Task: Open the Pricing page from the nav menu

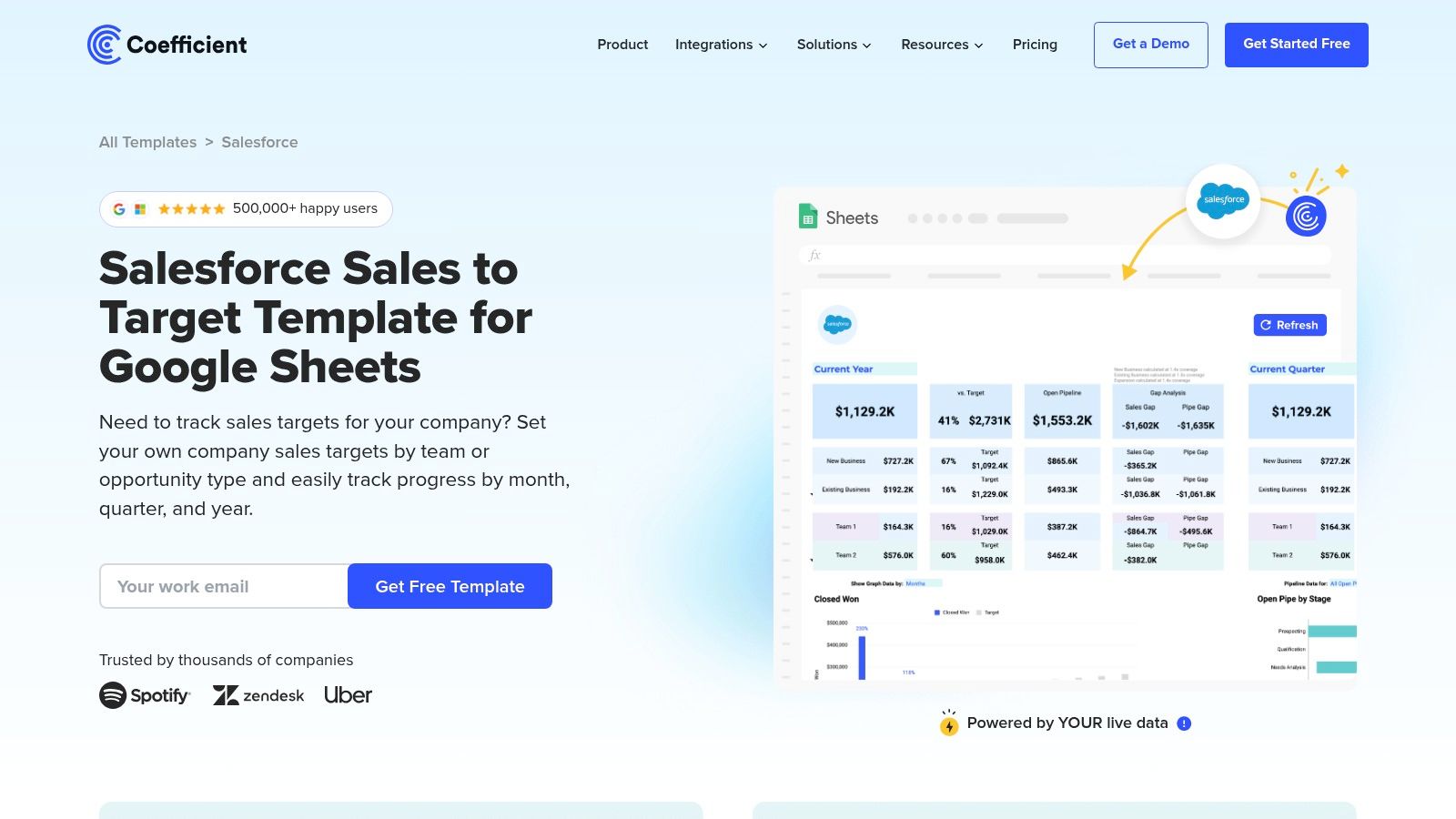Action: pyautogui.click(x=1035, y=45)
